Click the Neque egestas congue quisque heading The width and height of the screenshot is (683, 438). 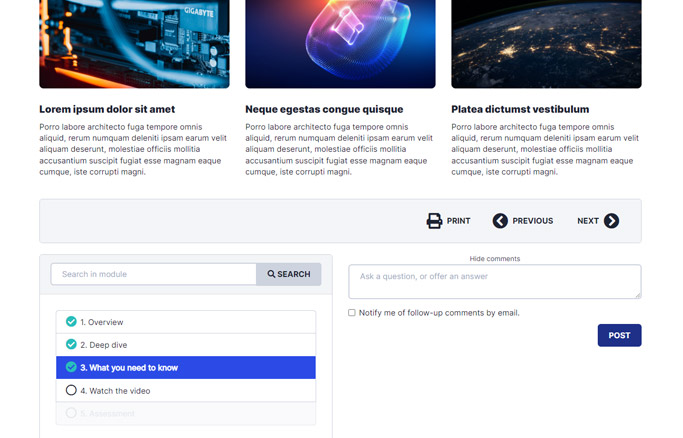[x=324, y=109]
